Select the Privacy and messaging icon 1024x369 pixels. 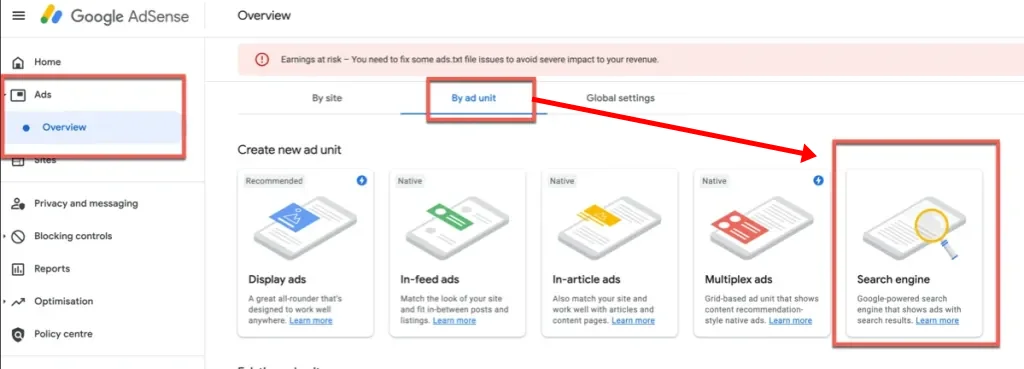click(x=18, y=203)
